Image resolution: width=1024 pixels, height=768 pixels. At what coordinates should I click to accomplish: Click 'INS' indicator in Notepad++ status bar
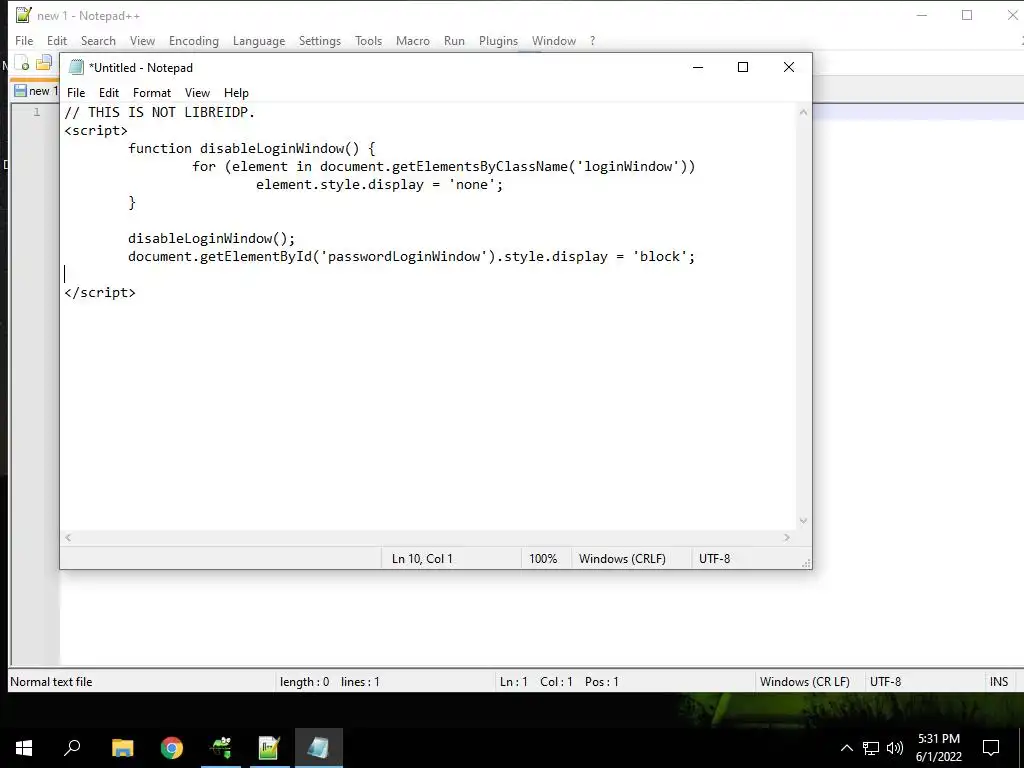point(999,682)
